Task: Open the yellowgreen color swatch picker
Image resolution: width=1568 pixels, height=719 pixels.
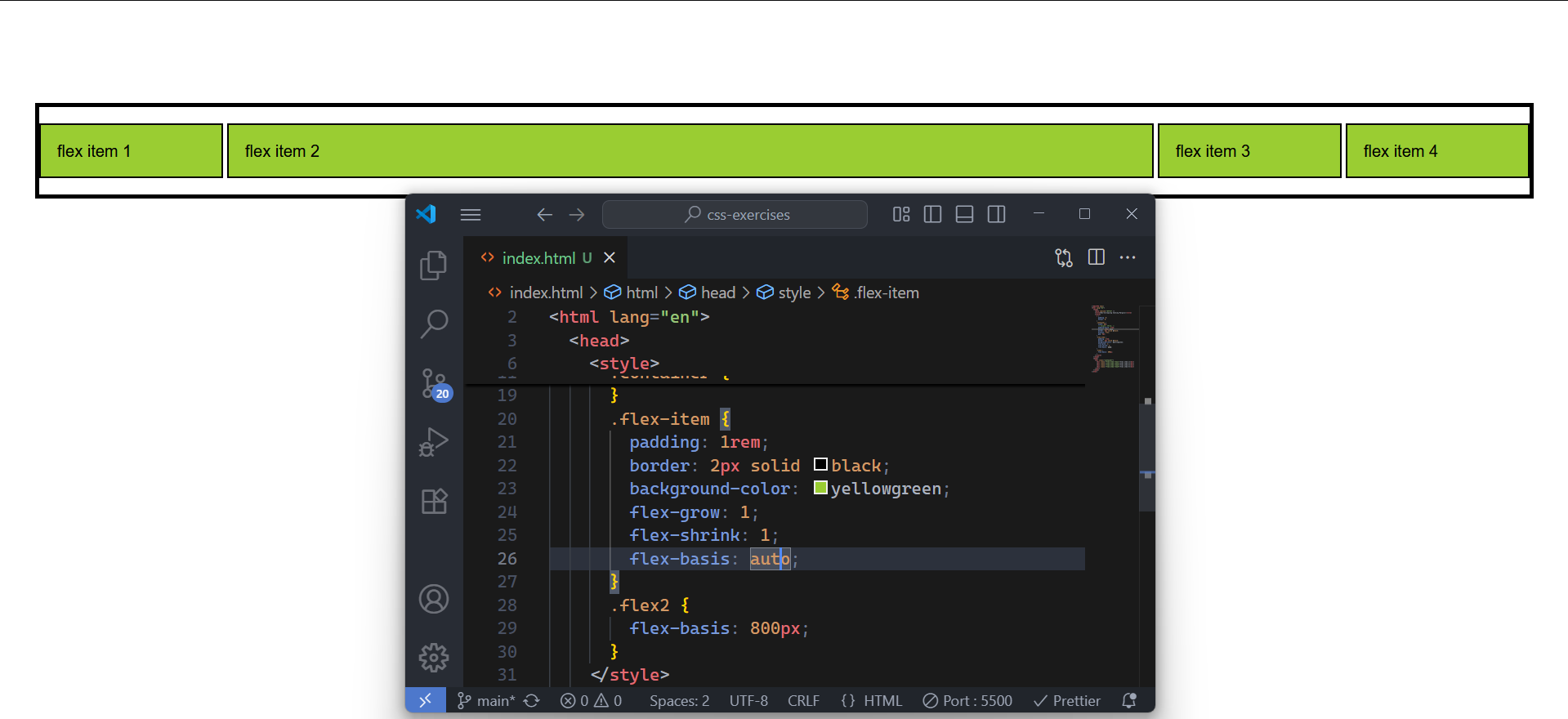Action: (x=821, y=488)
